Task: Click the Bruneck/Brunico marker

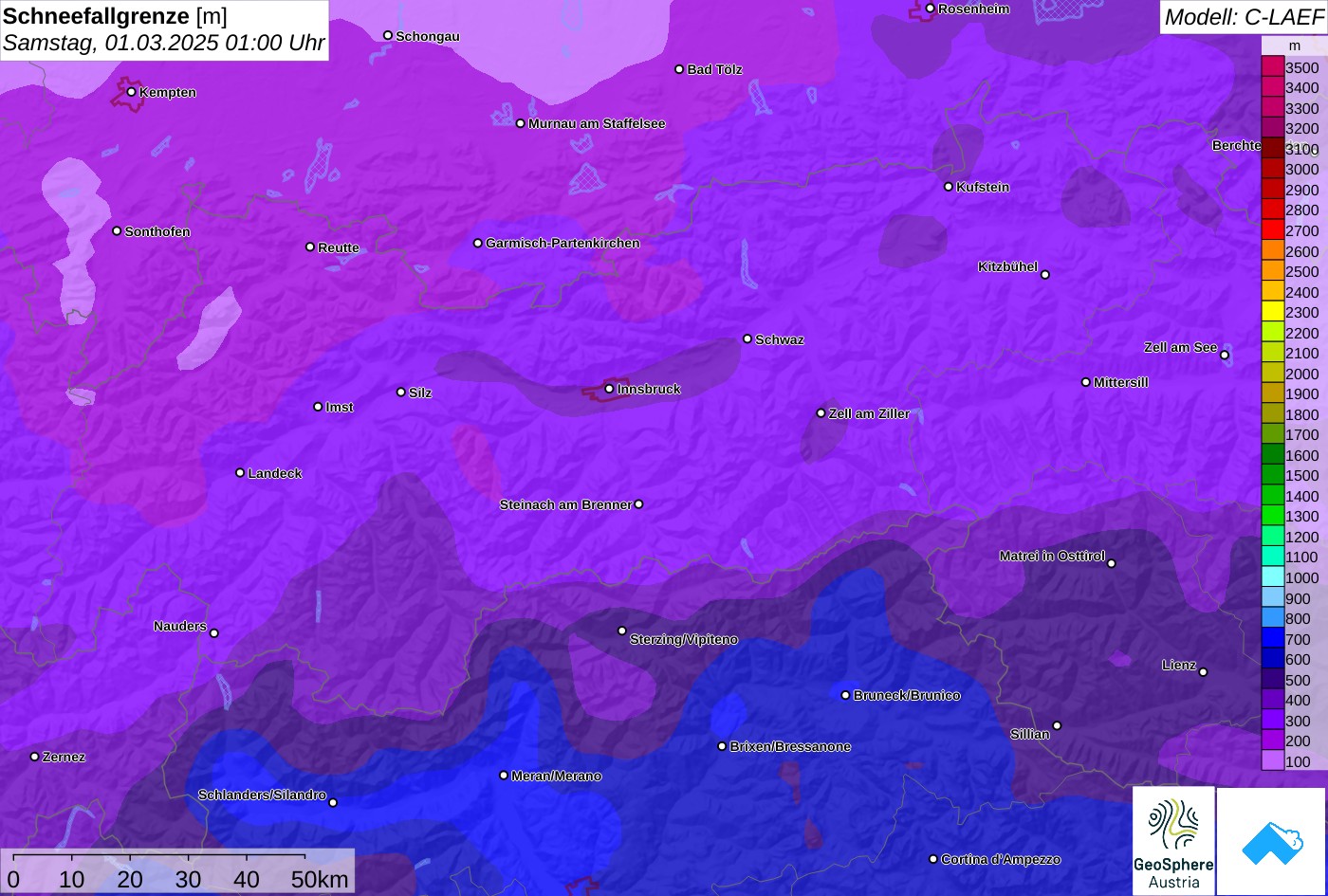Action: click(x=846, y=695)
